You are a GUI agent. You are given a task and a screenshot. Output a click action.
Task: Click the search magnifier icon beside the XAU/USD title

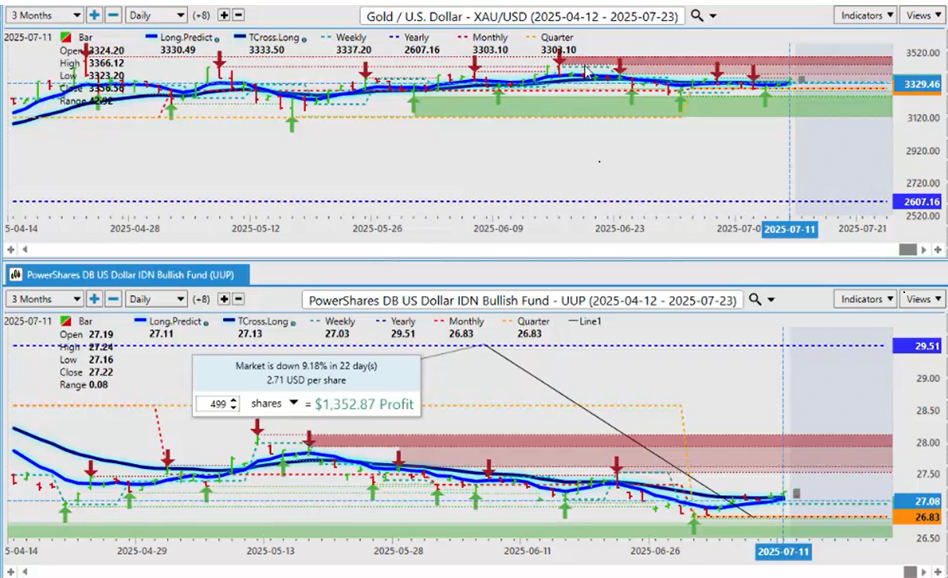point(698,16)
